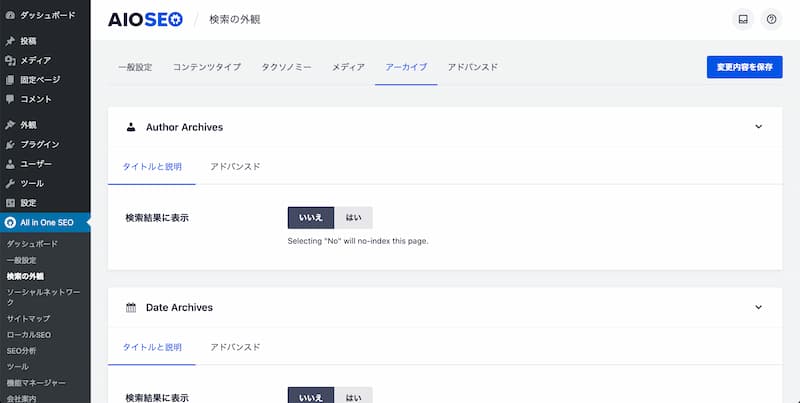Open the notifications inbox icon in header
This screenshot has height=403, width=800.
click(743, 19)
